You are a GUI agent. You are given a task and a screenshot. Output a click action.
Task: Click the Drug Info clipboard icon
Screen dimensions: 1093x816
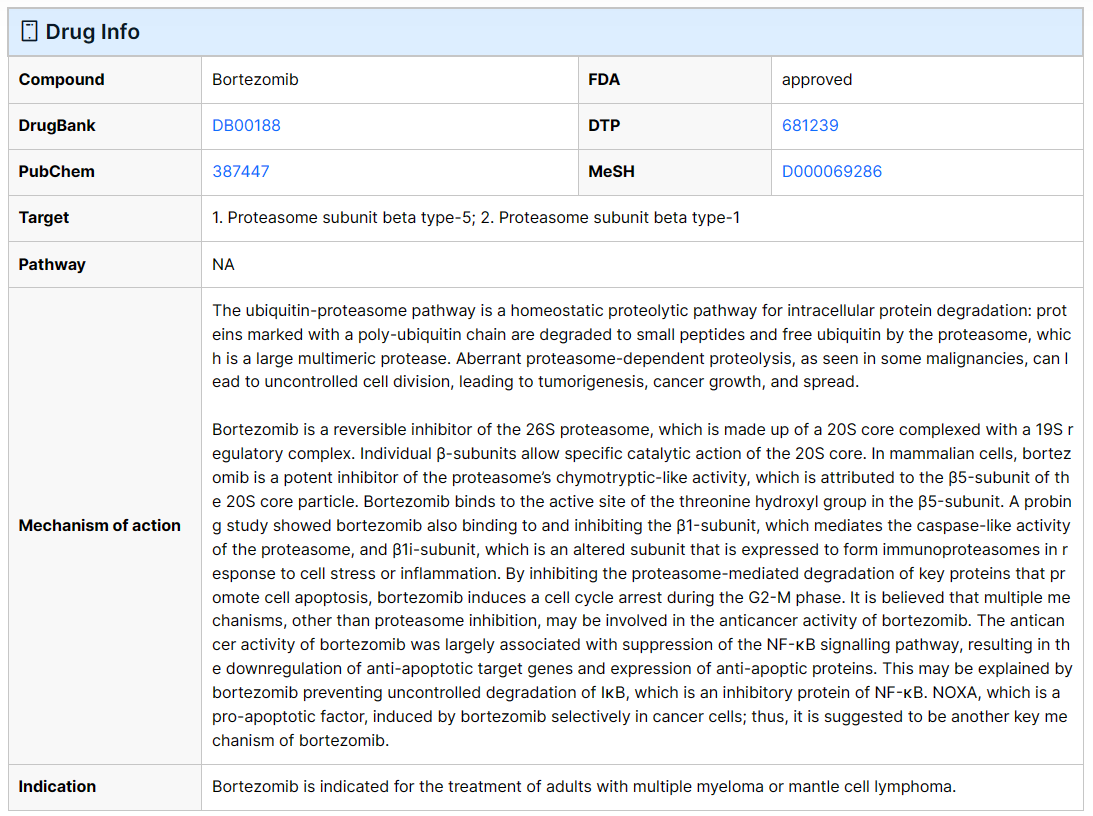(x=29, y=31)
